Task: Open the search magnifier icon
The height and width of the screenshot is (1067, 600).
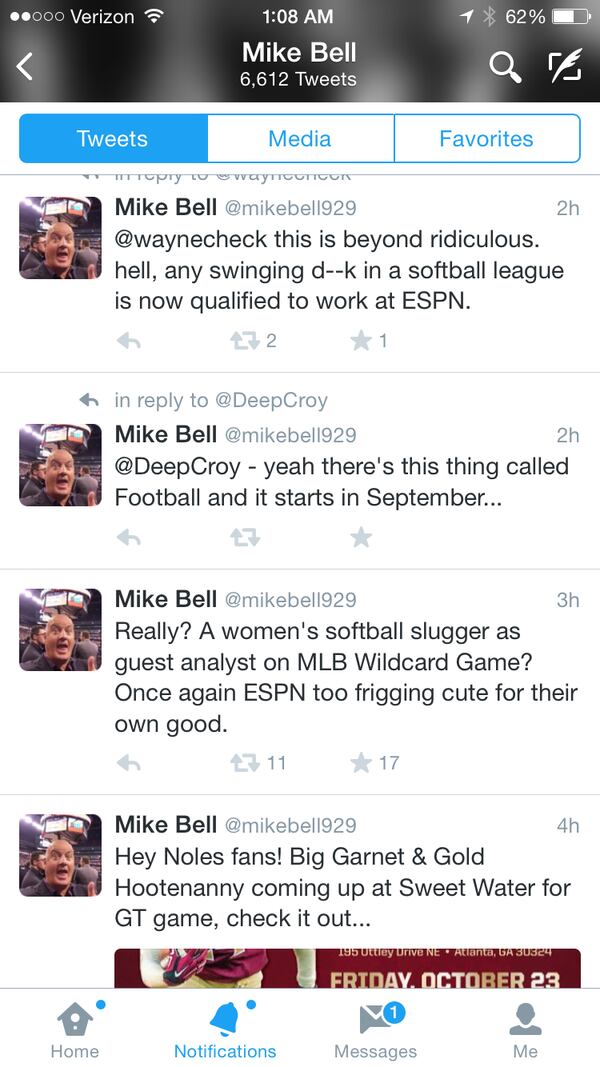Action: 505,67
